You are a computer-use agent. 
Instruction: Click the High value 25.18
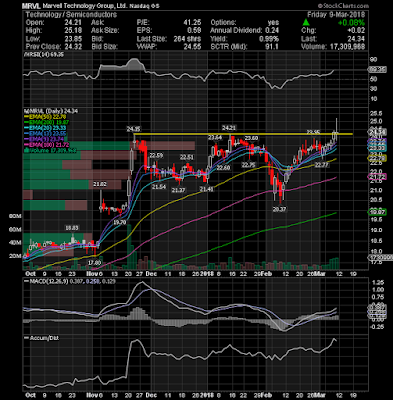[x=73, y=31]
